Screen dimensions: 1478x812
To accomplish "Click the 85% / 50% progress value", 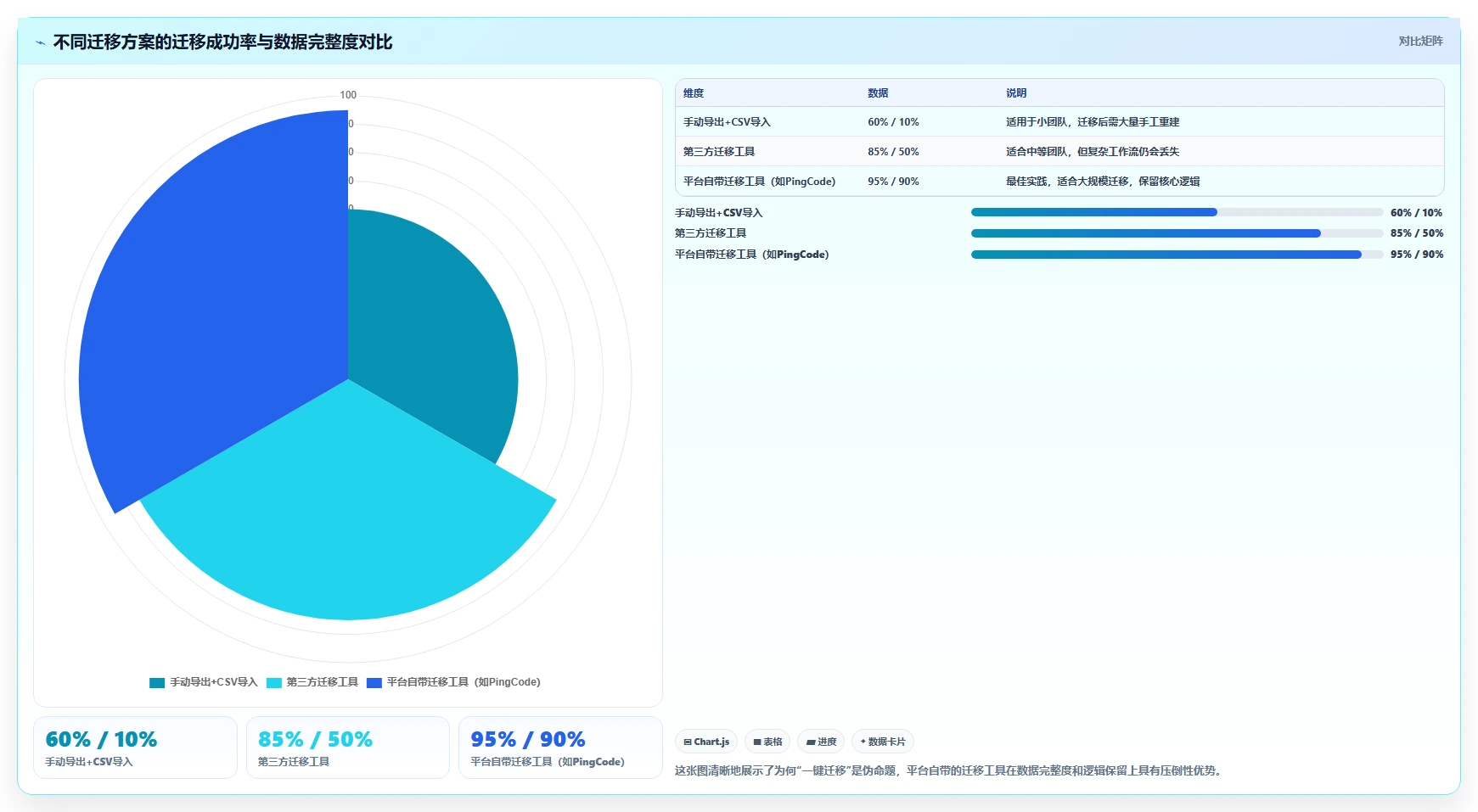I will pyautogui.click(x=1416, y=233).
